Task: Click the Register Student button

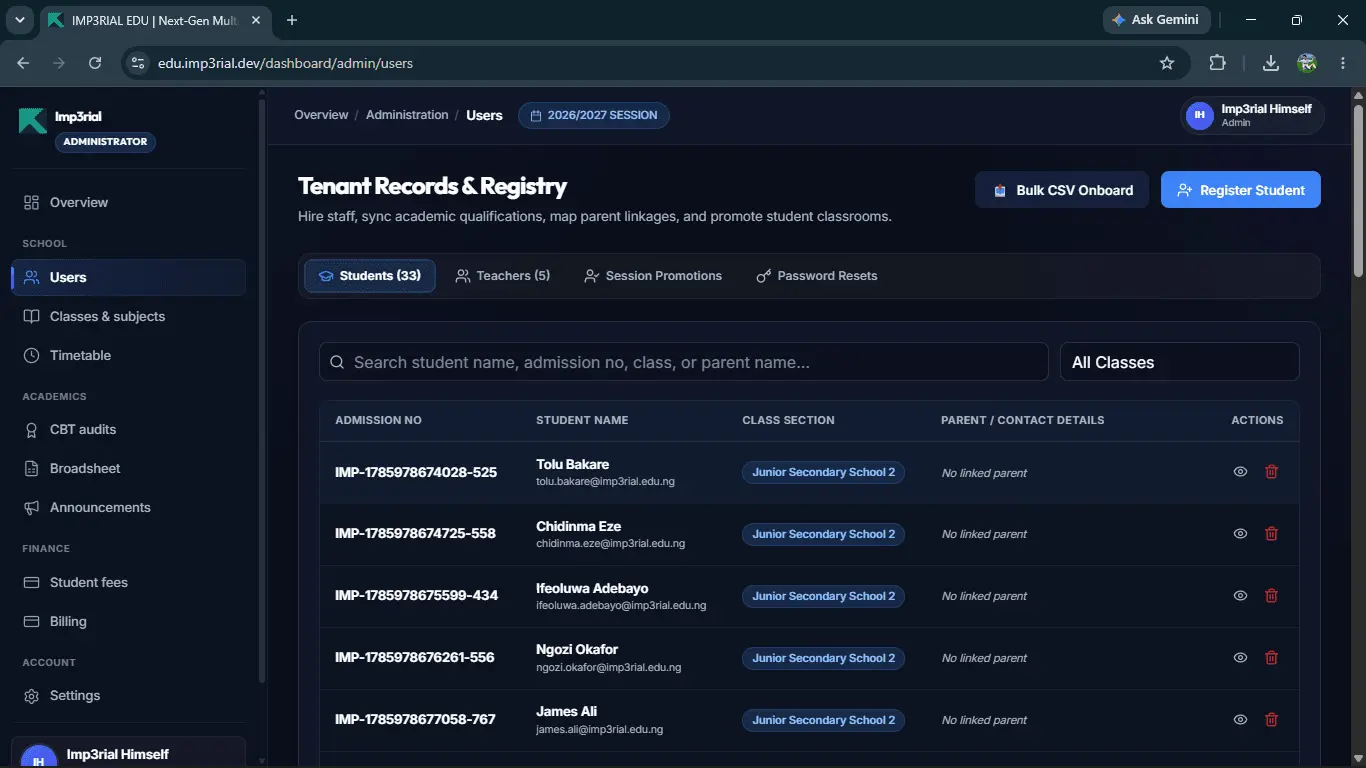Action: tap(1241, 190)
